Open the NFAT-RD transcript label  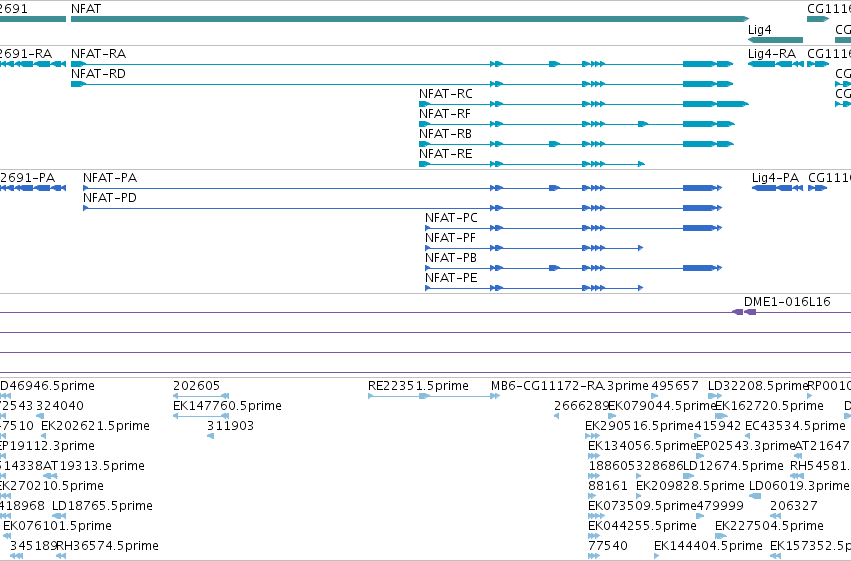coord(98,74)
